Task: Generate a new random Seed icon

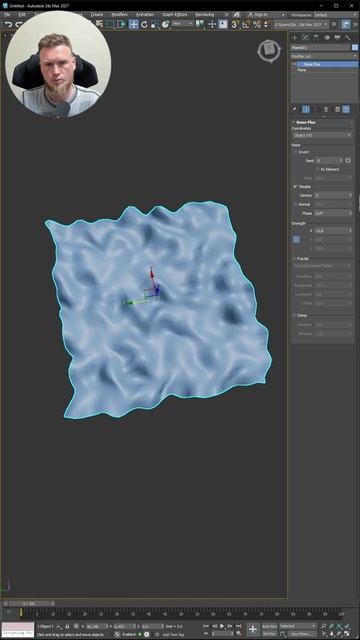Action: pyautogui.click(x=348, y=160)
